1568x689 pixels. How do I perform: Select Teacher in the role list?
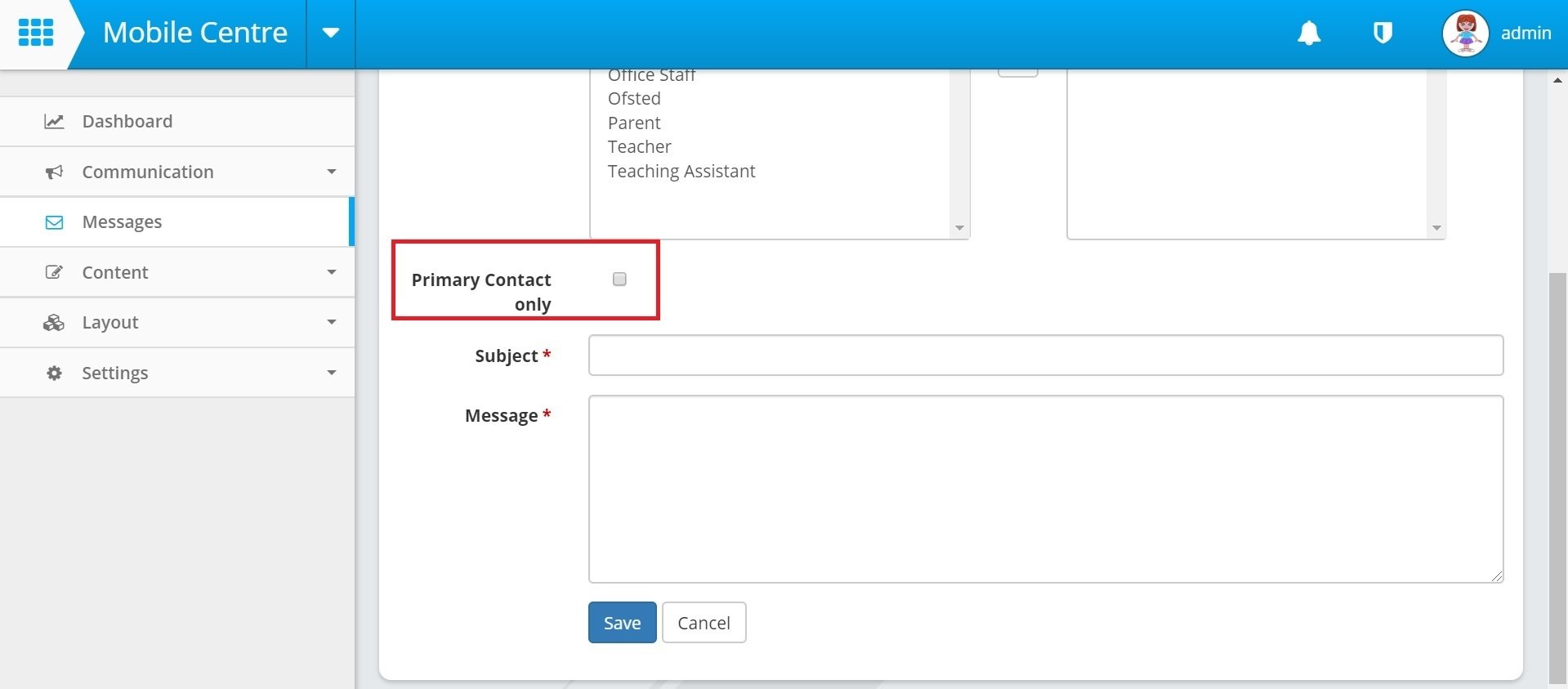639,147
